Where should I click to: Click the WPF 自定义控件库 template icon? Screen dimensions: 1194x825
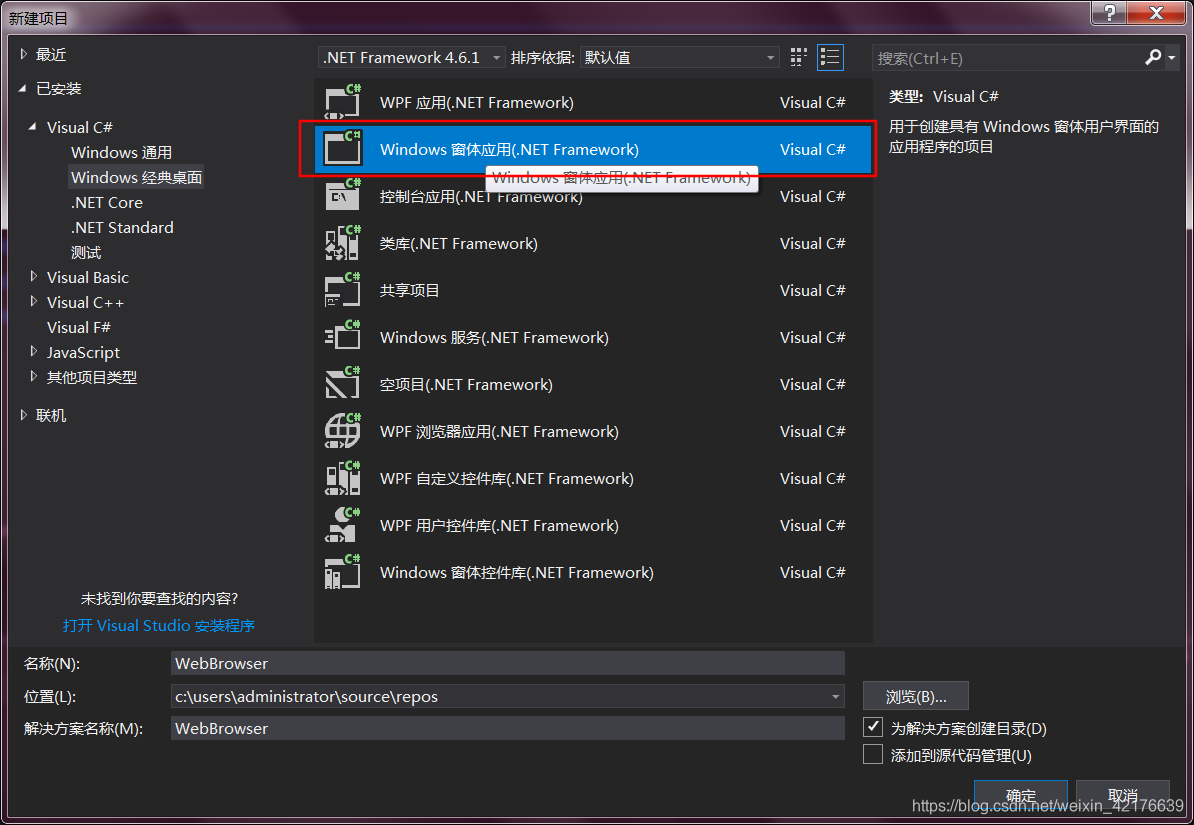343,478
